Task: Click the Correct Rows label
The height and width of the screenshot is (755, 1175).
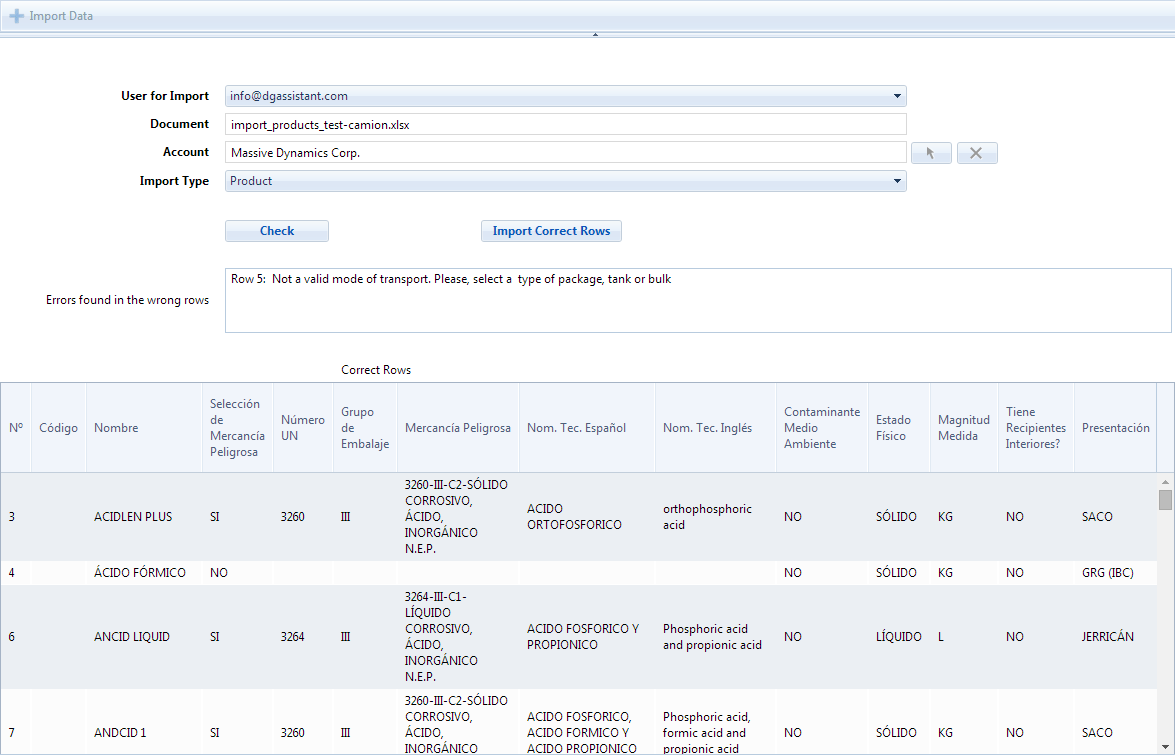Action: pos(376,370)
